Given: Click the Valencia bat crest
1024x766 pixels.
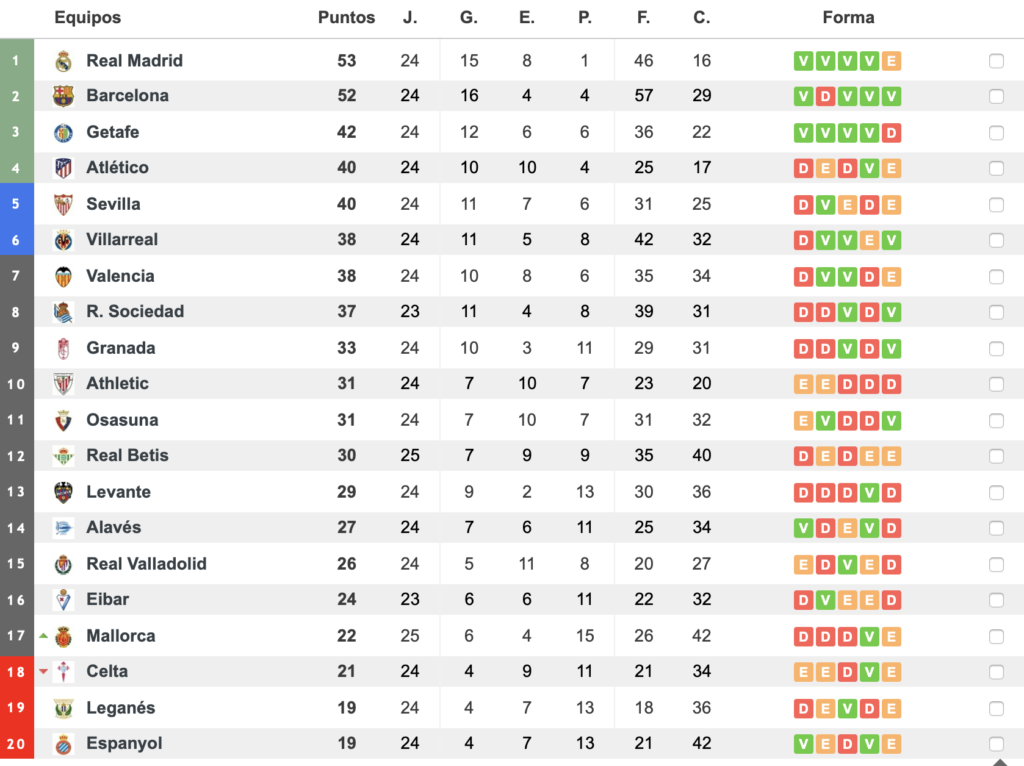Looking at the screenshot, I should (63, 276).
